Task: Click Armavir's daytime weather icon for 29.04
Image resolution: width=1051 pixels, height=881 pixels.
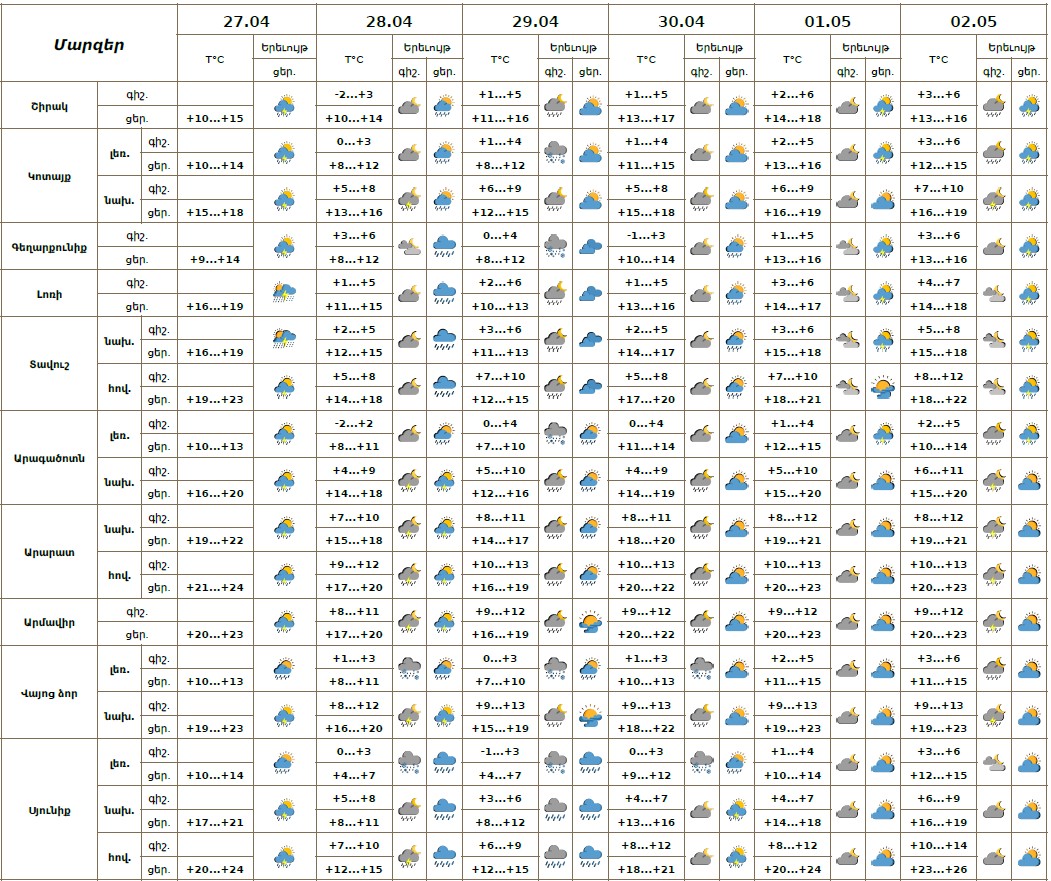Action: [x=590, y=622]
